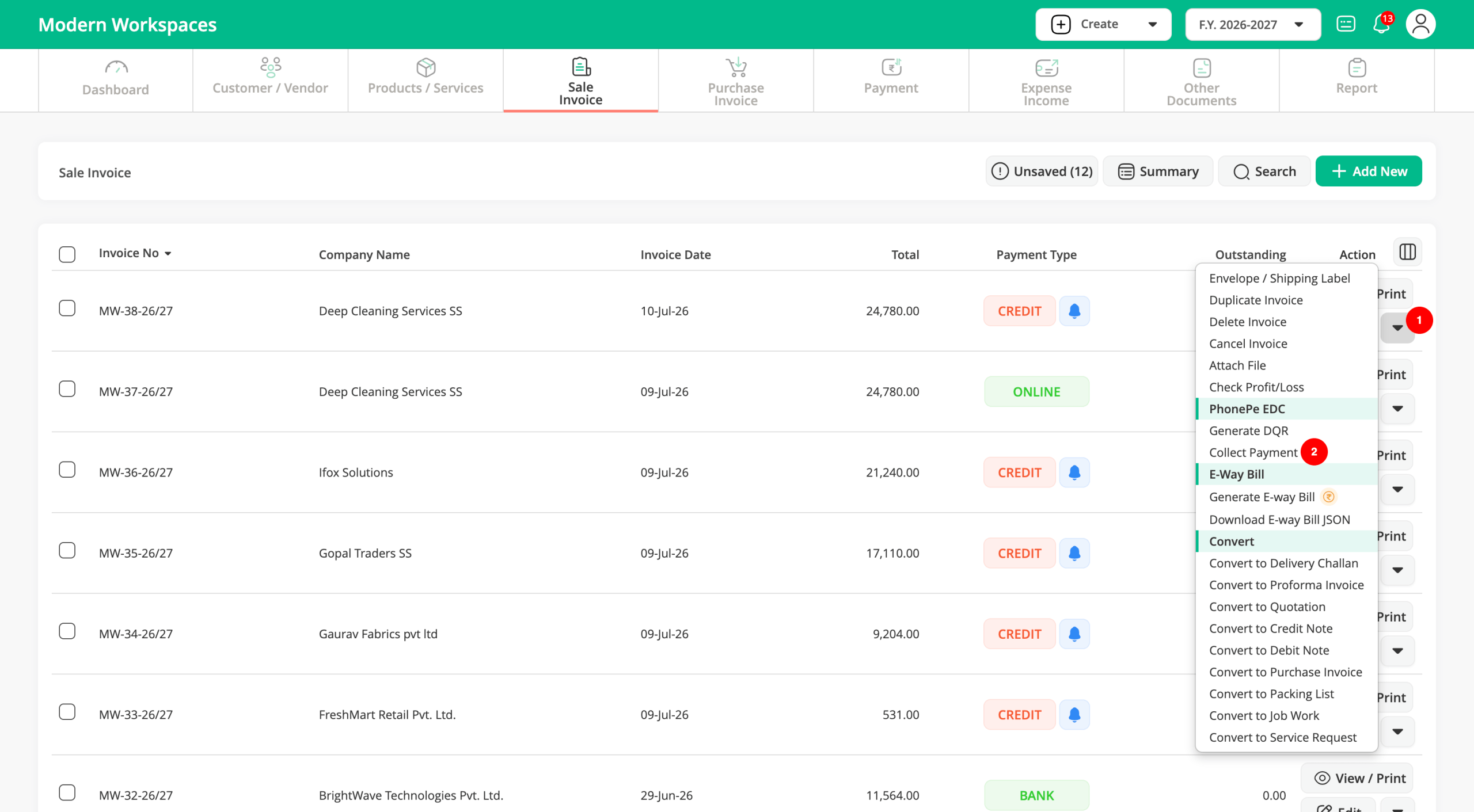Viewport: 1474px width, 812px height.
Task: Open the Dashboard tab
Action: (116, 80)
